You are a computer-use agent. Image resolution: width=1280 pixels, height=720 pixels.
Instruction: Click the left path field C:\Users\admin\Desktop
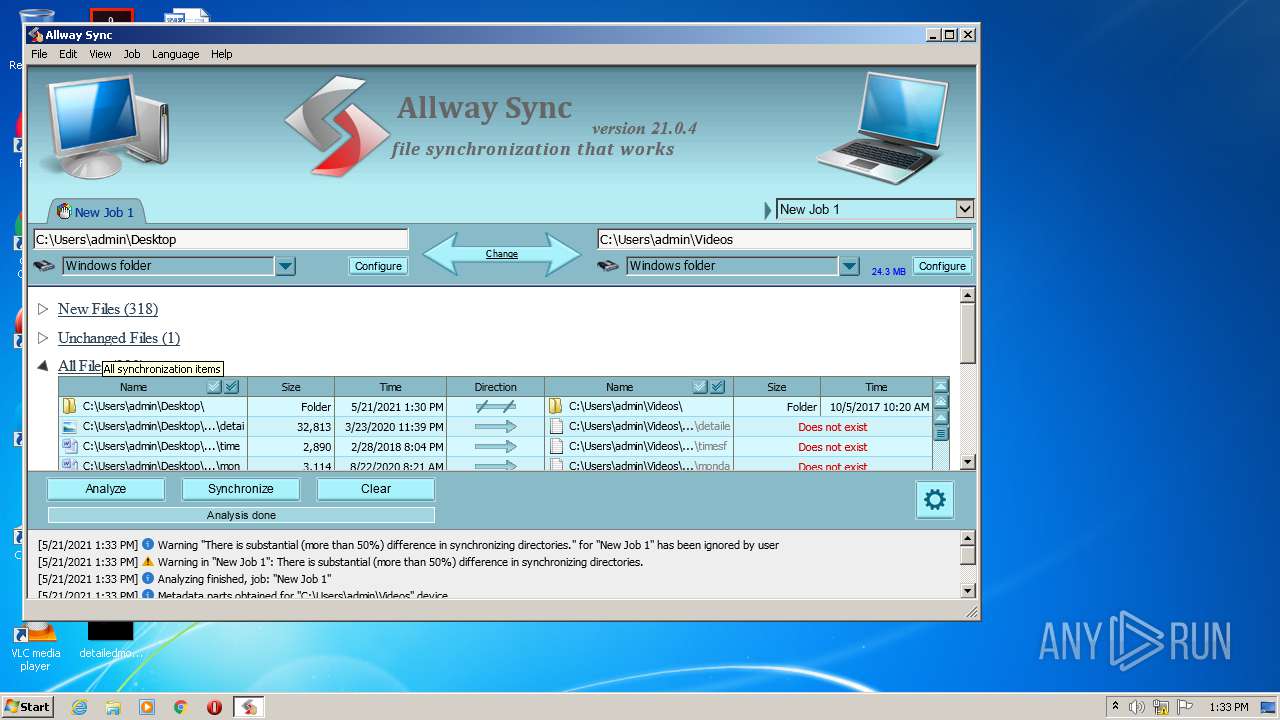pos(221,240)
